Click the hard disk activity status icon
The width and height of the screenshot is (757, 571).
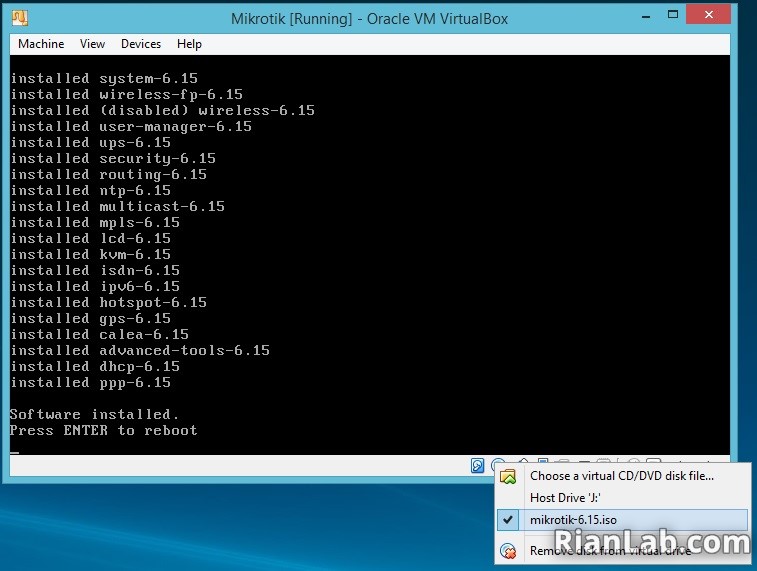point(477,465)
